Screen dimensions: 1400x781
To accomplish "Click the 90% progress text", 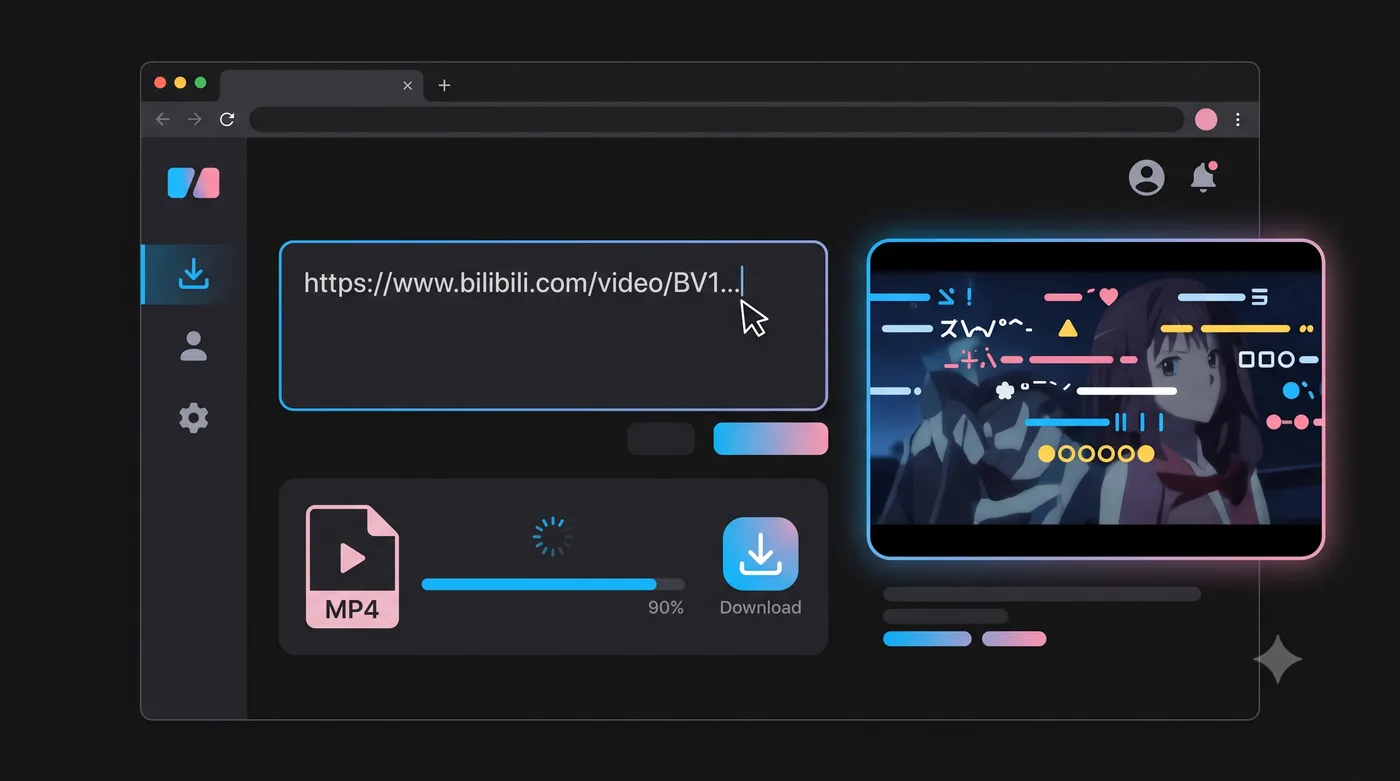I will pos(666,608).
